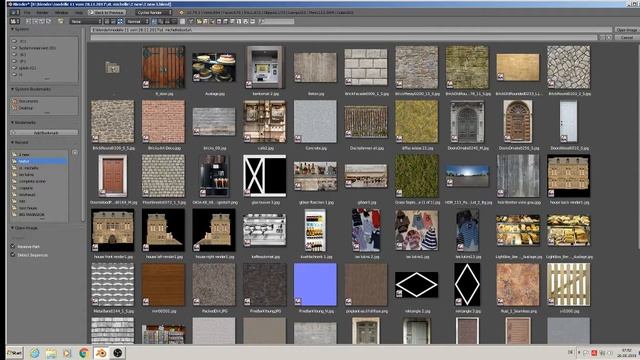
Task: Open Internet Explorer from taskbar
Action: [x=35, y=353]
